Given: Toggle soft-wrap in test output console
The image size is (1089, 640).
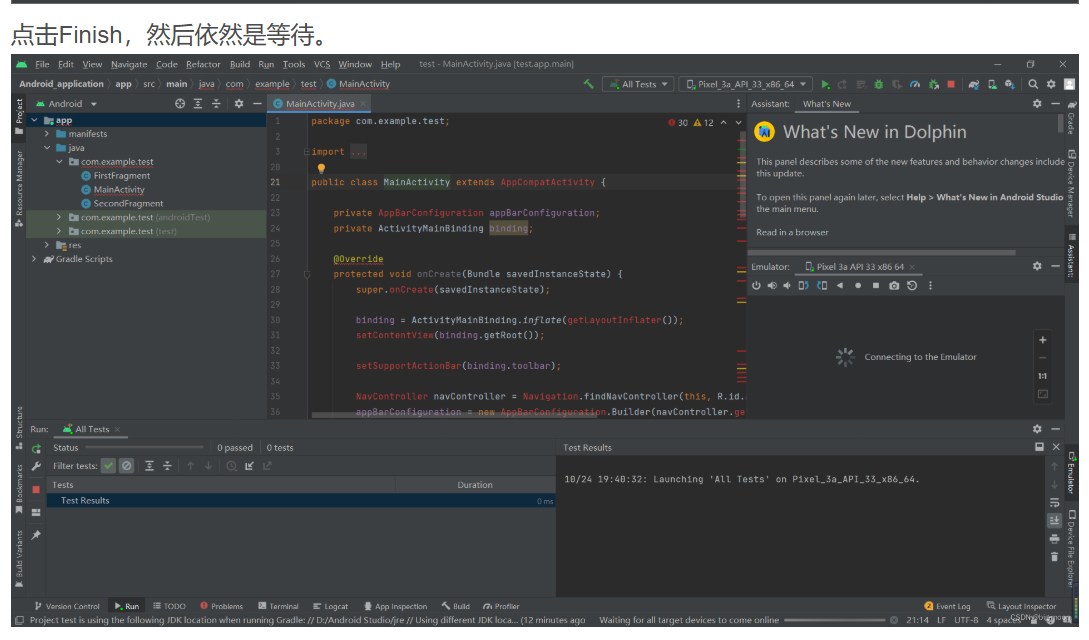Looking at the screenshot, I should click(x=1054, y=503).
